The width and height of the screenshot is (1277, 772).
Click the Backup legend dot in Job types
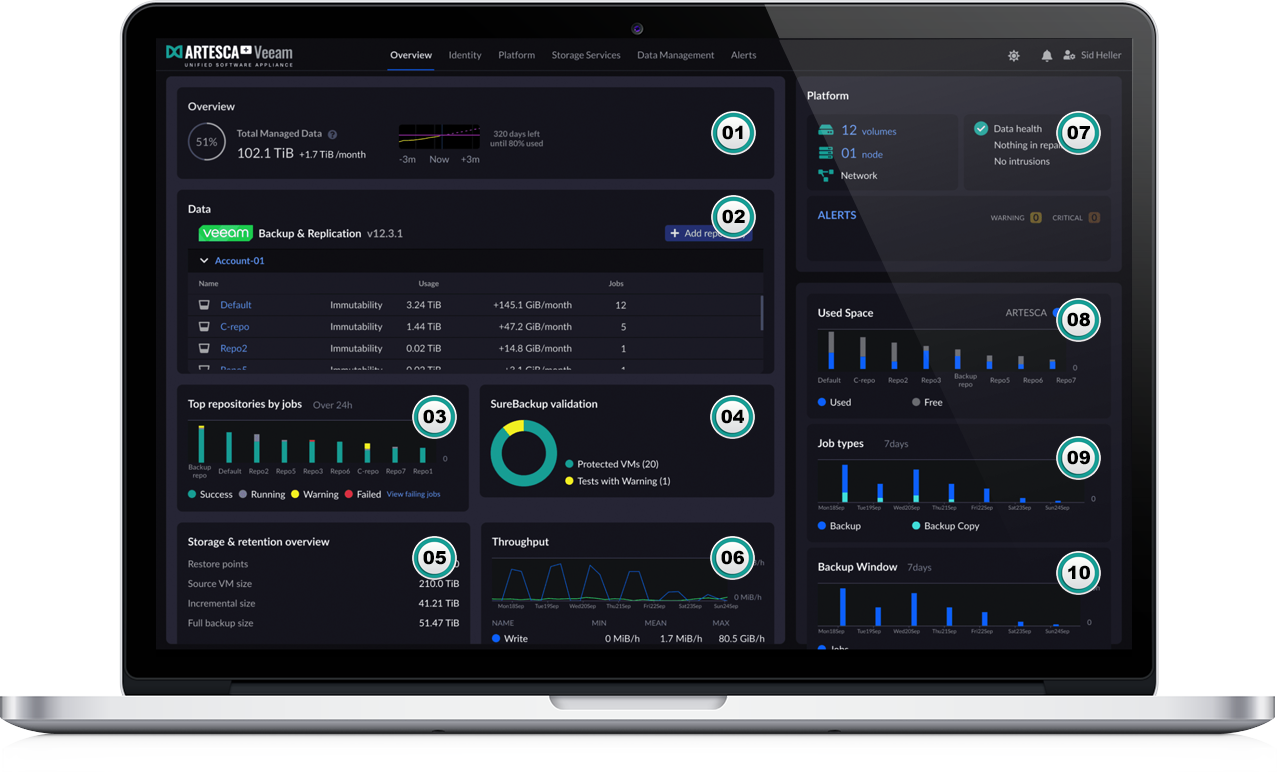[x=822, y=526]
